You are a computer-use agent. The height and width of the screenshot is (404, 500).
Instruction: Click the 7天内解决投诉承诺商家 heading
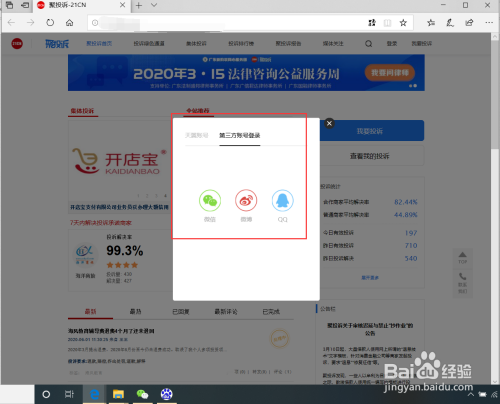point(101,223)
